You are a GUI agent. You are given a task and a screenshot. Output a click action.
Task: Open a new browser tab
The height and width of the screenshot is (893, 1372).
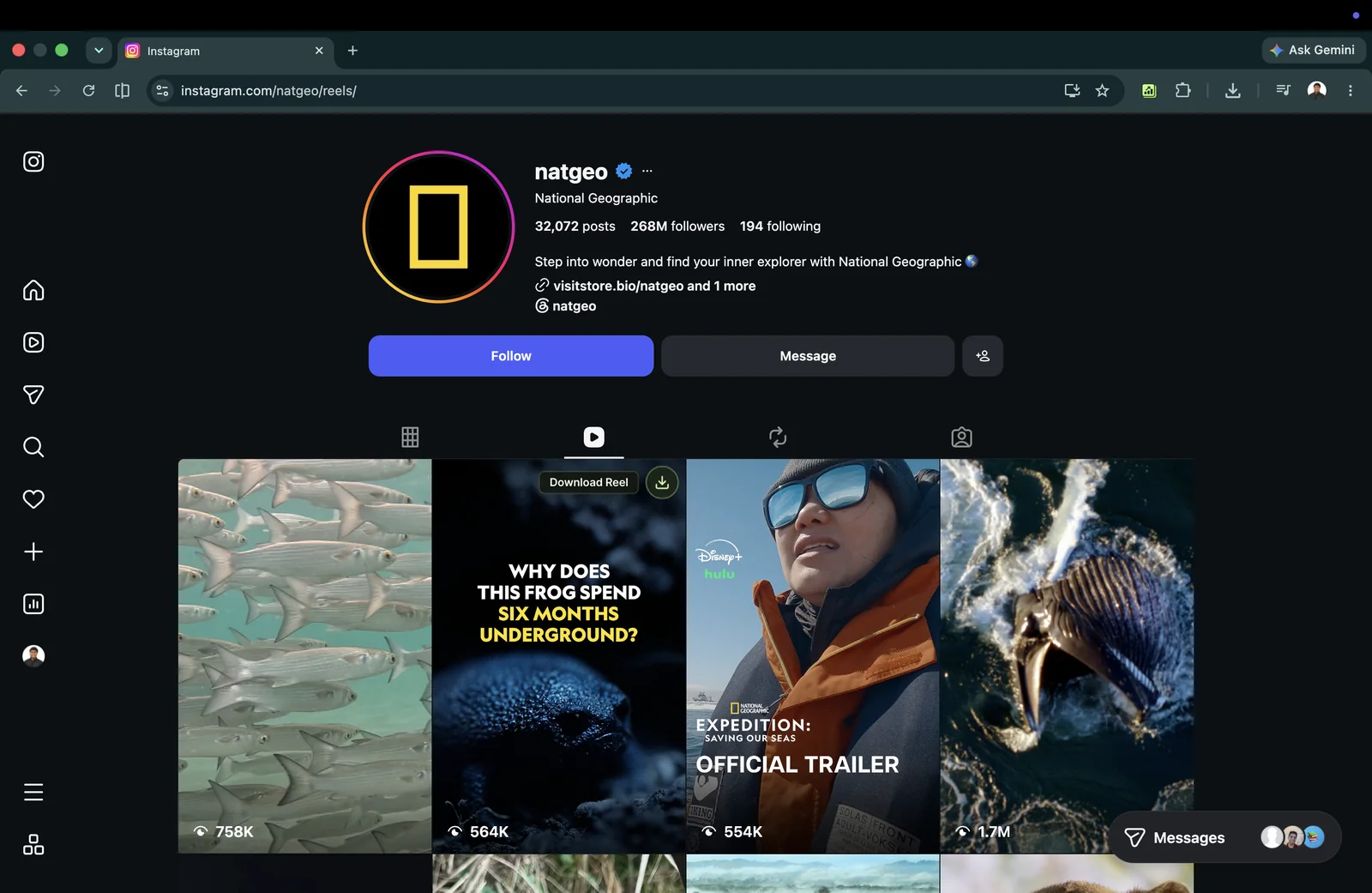(x=352, y=51)
